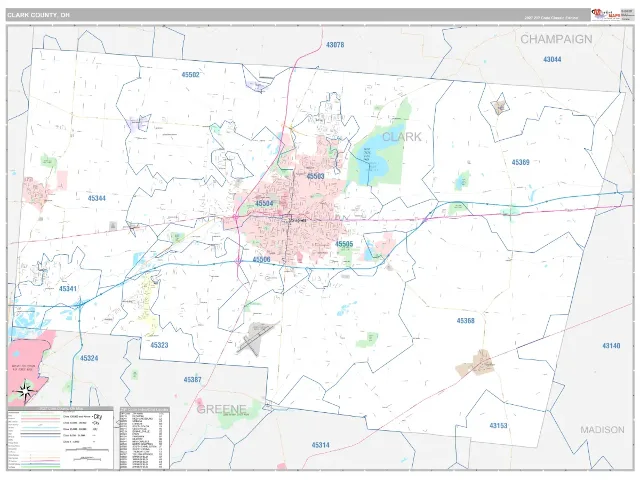Click the gray airport runway symbol

tap(257, 338)
